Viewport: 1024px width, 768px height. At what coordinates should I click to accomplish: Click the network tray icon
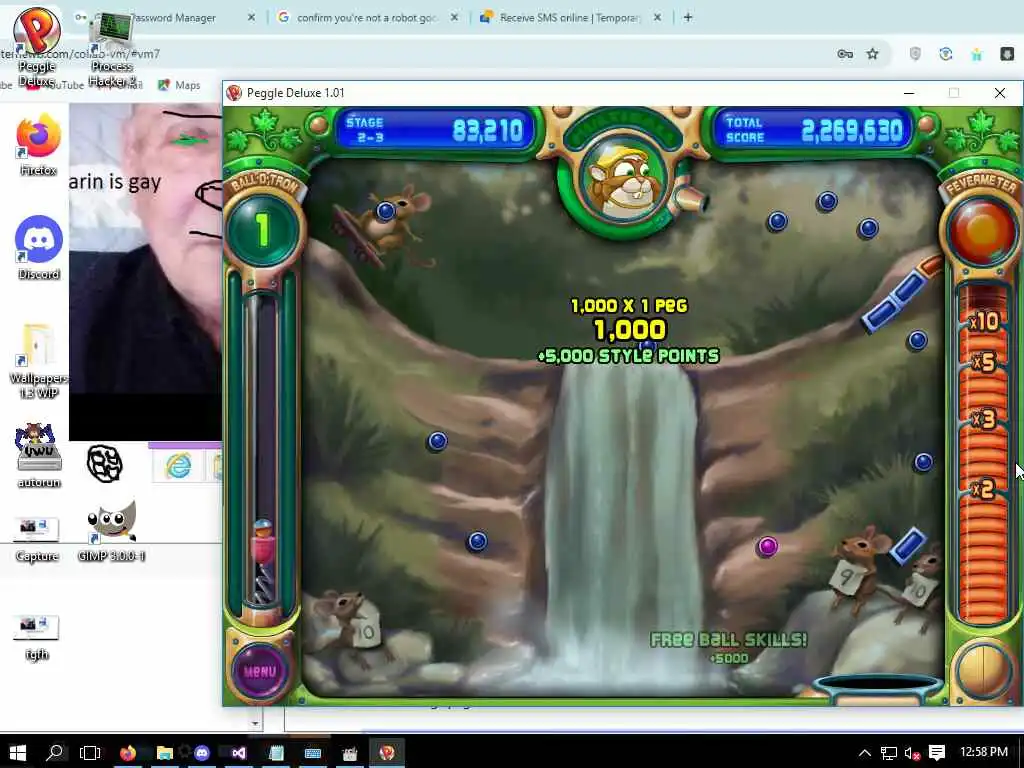[889, 753]
